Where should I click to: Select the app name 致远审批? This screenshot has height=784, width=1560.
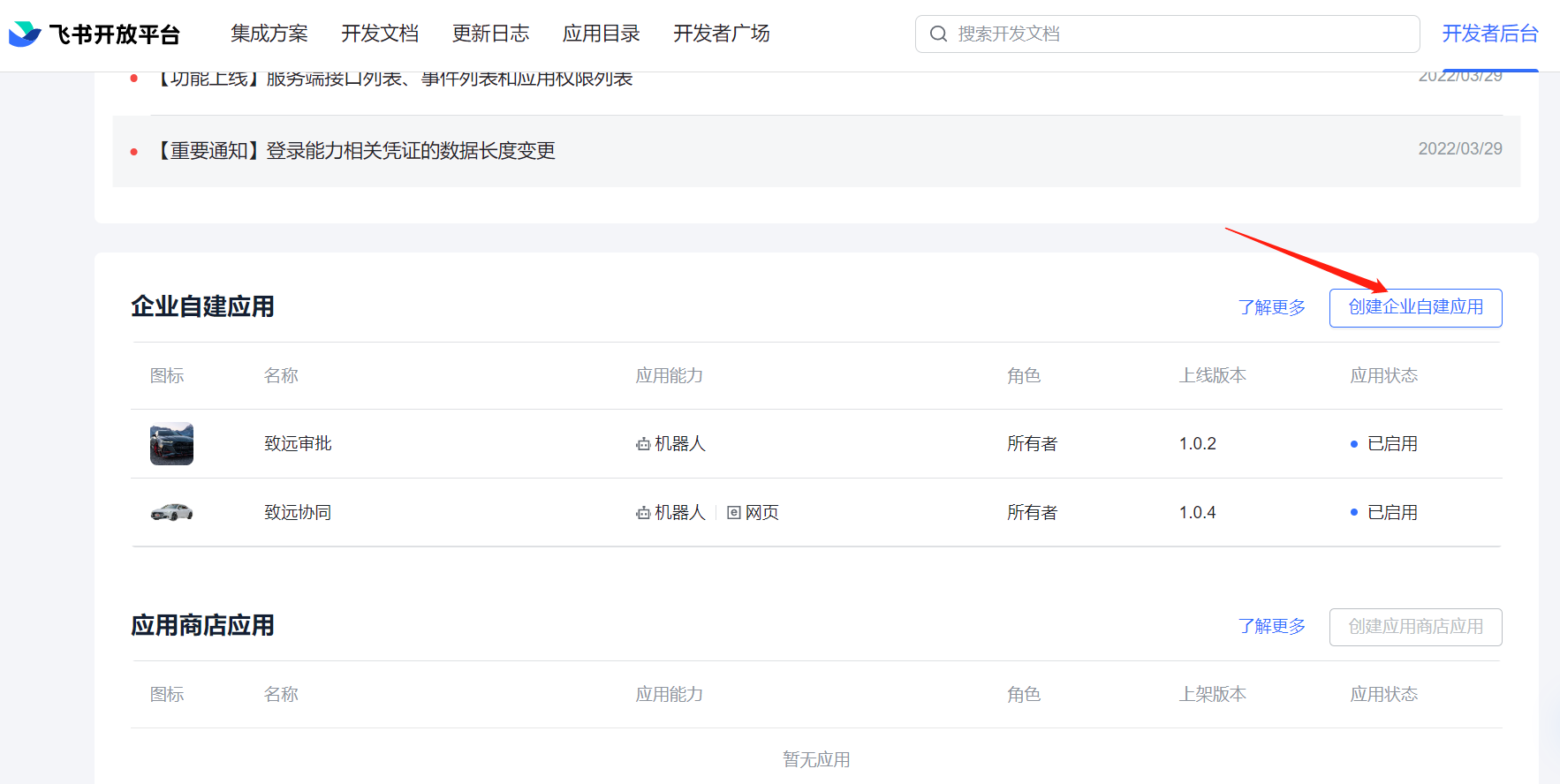click(x=298, y=443)
